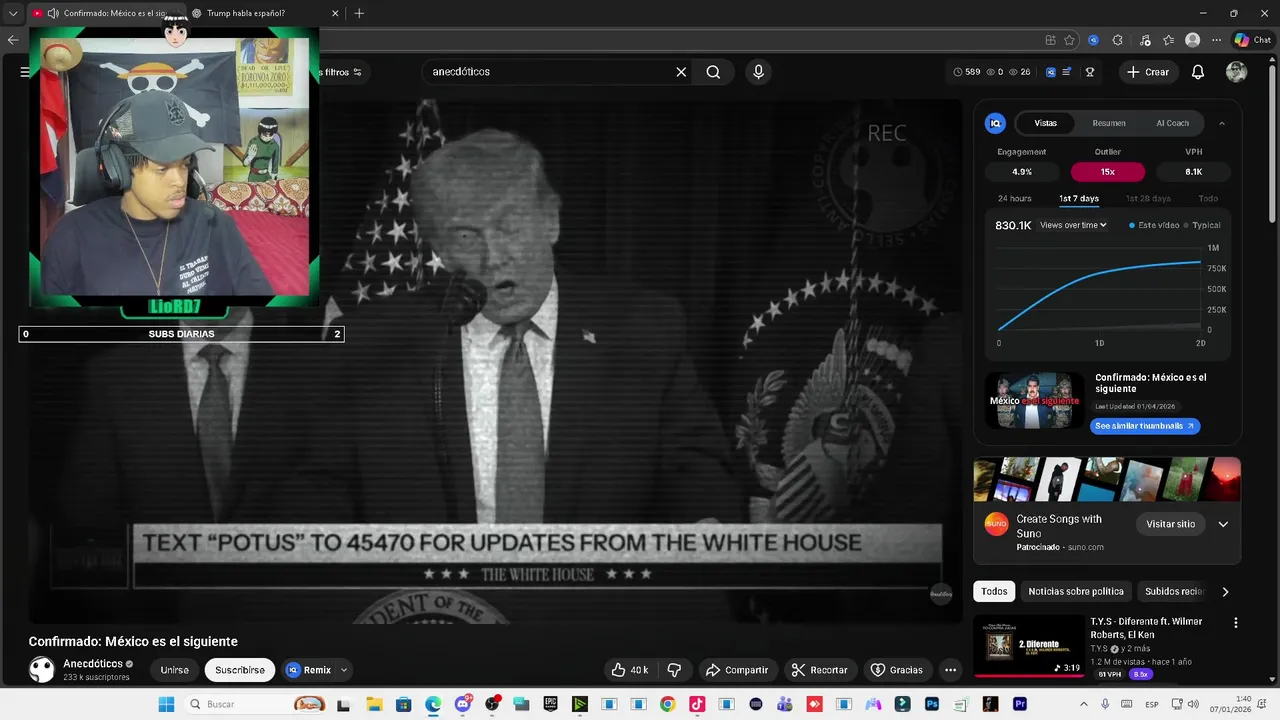
Task: Click the Gracias button
Action: [896, 670]
